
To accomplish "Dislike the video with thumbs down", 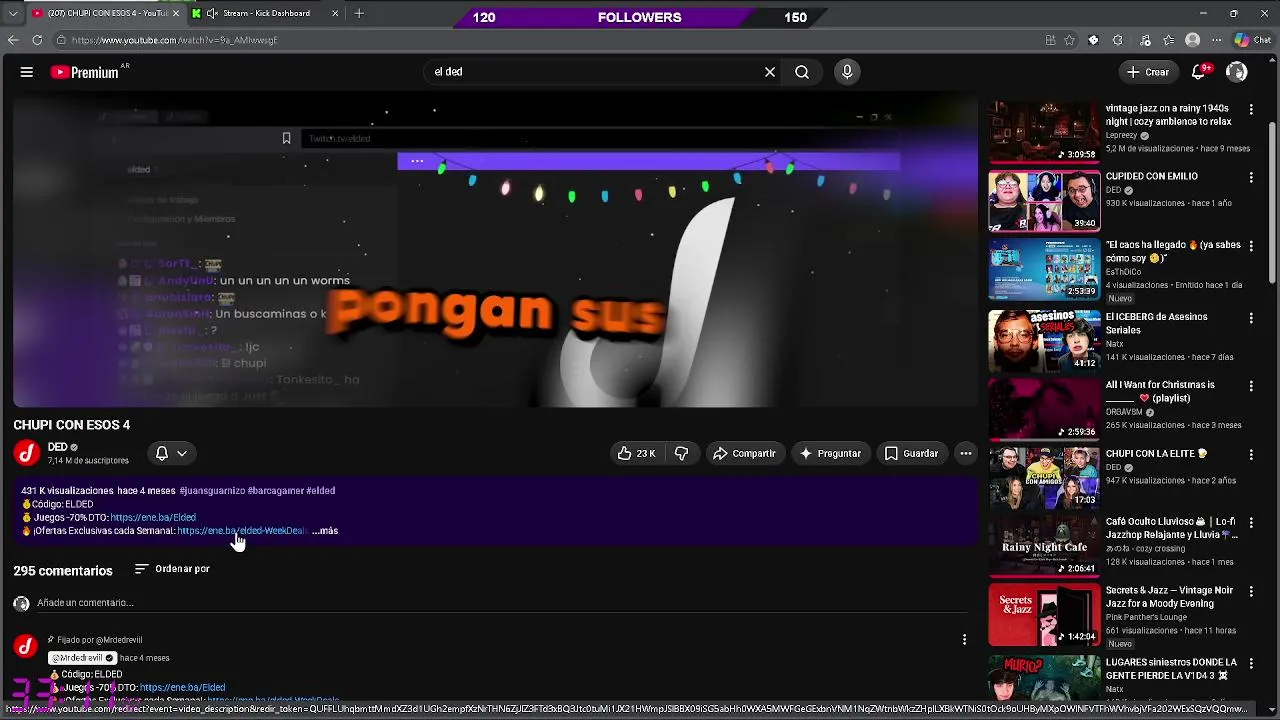I will [681, 453].
